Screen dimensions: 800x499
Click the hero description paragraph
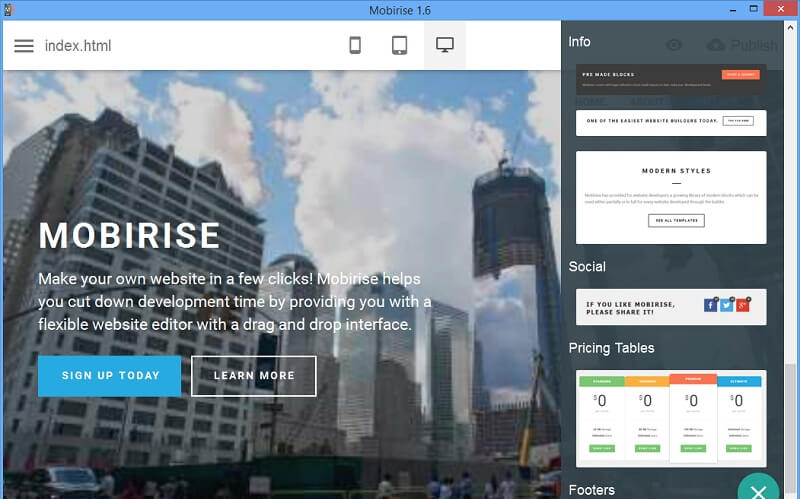[x=235, y=302]
